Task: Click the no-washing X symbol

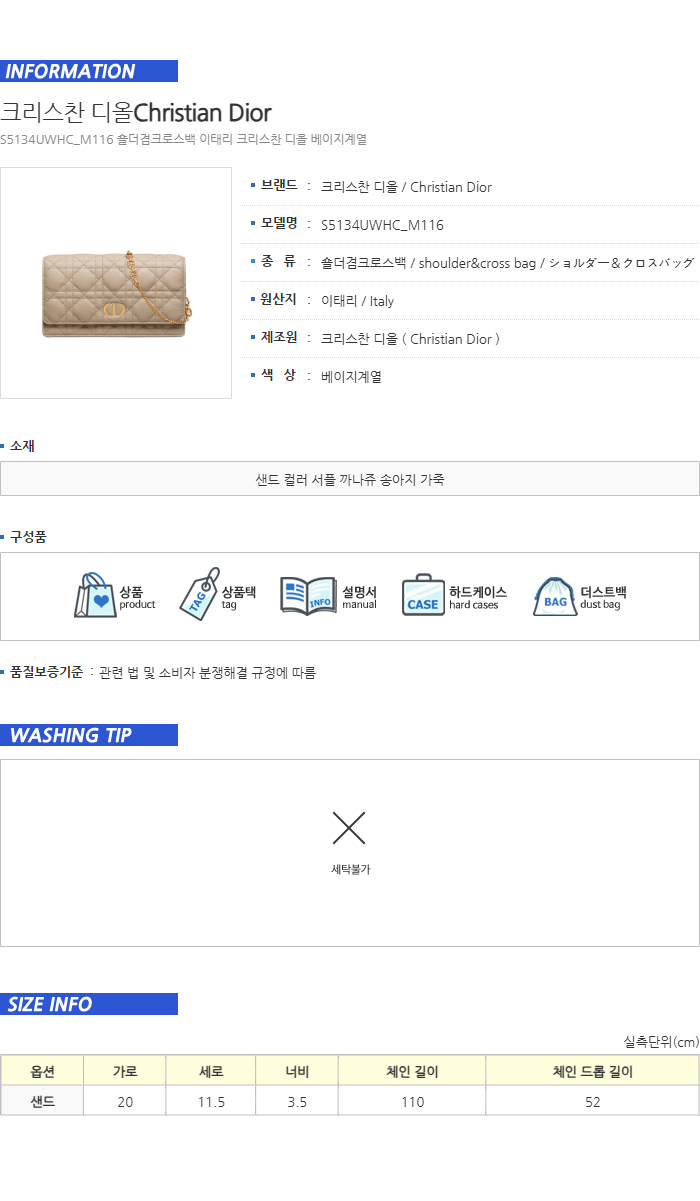Action: (349, 828)
